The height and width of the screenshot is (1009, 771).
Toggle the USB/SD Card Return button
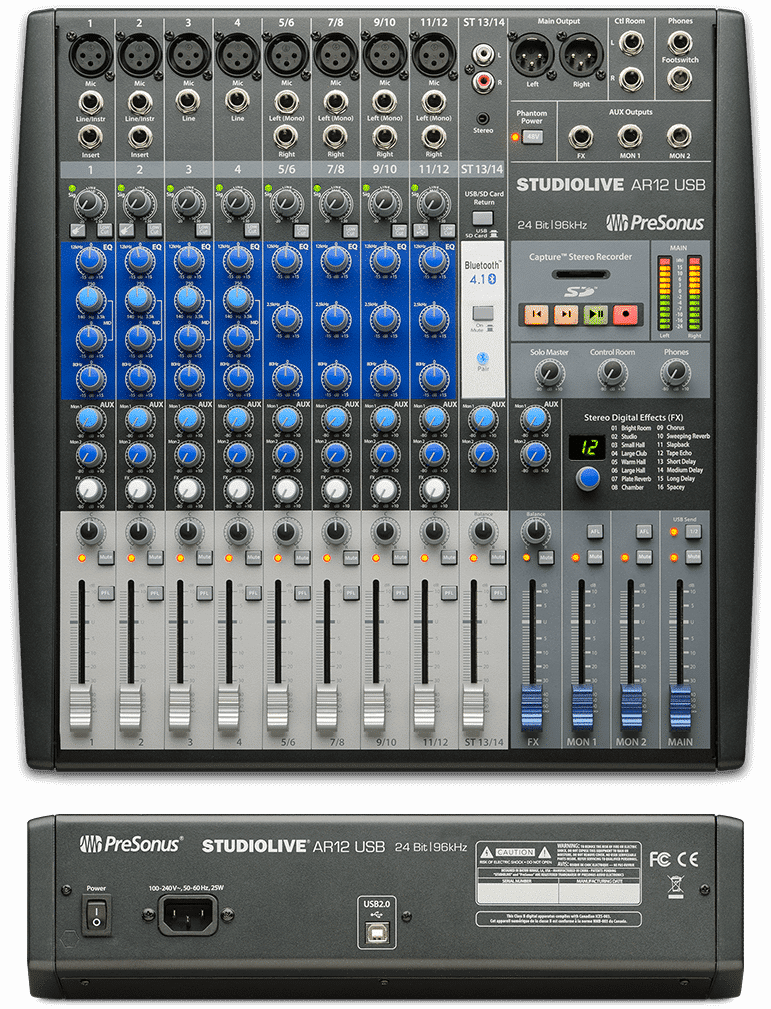(x=483, y=218)
